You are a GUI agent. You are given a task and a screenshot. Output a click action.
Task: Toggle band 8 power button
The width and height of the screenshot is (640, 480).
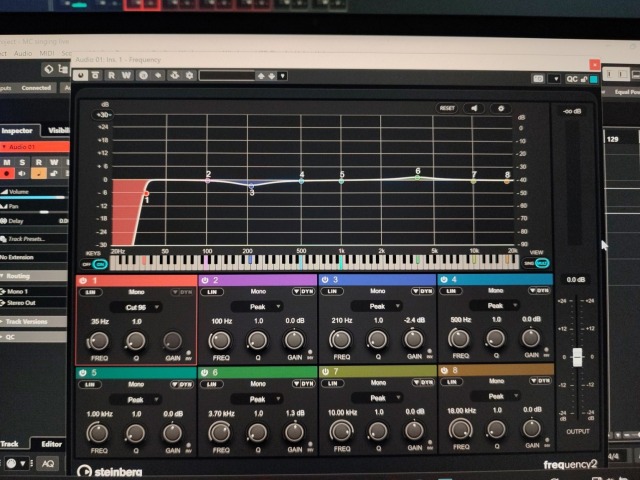444,370
